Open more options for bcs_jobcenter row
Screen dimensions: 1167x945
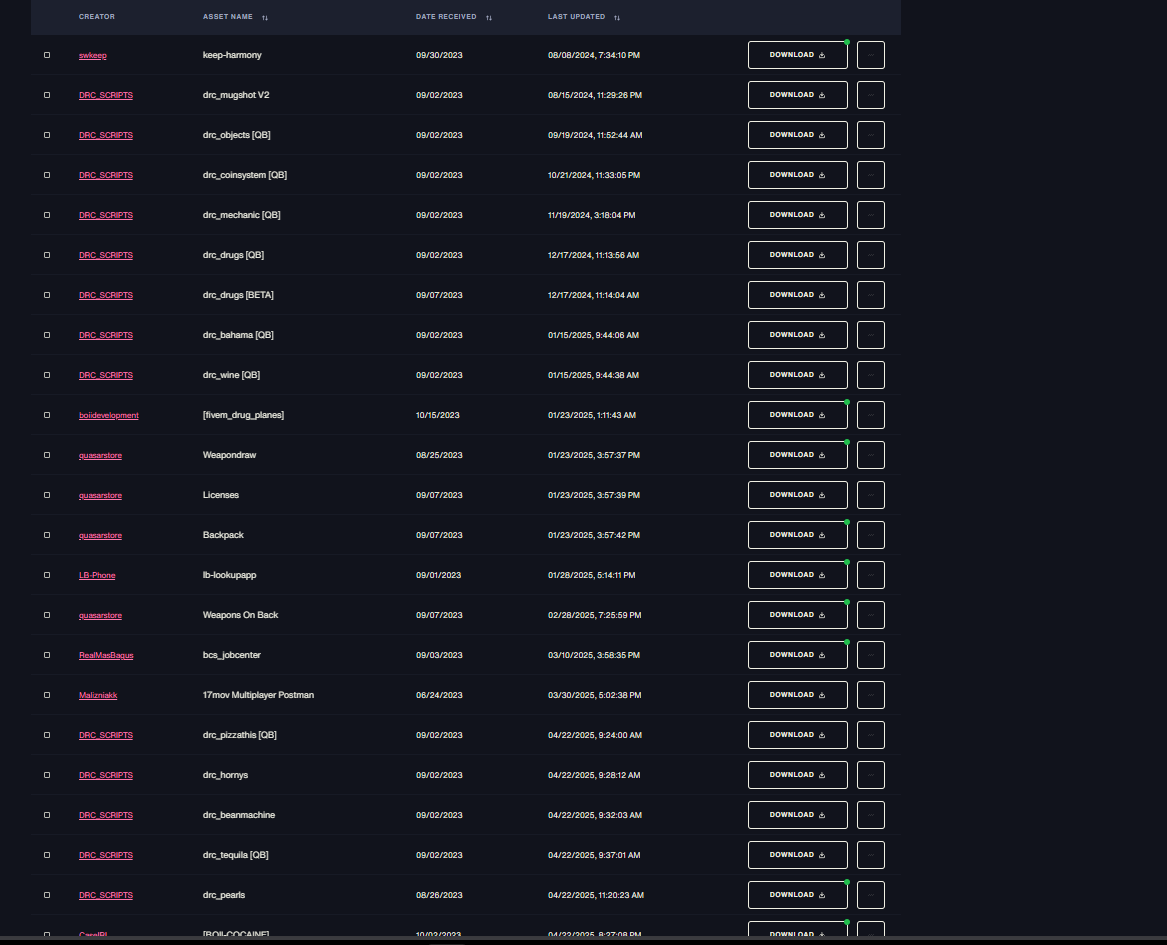coord(871,655)
